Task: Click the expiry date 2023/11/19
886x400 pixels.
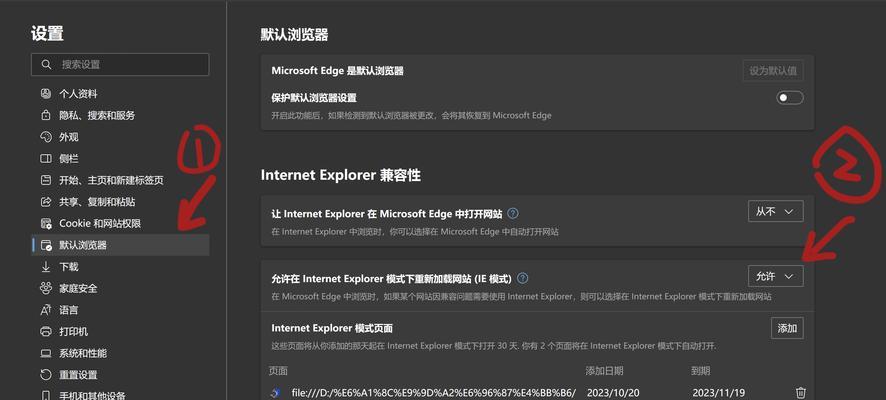Action: pos(718,392)
